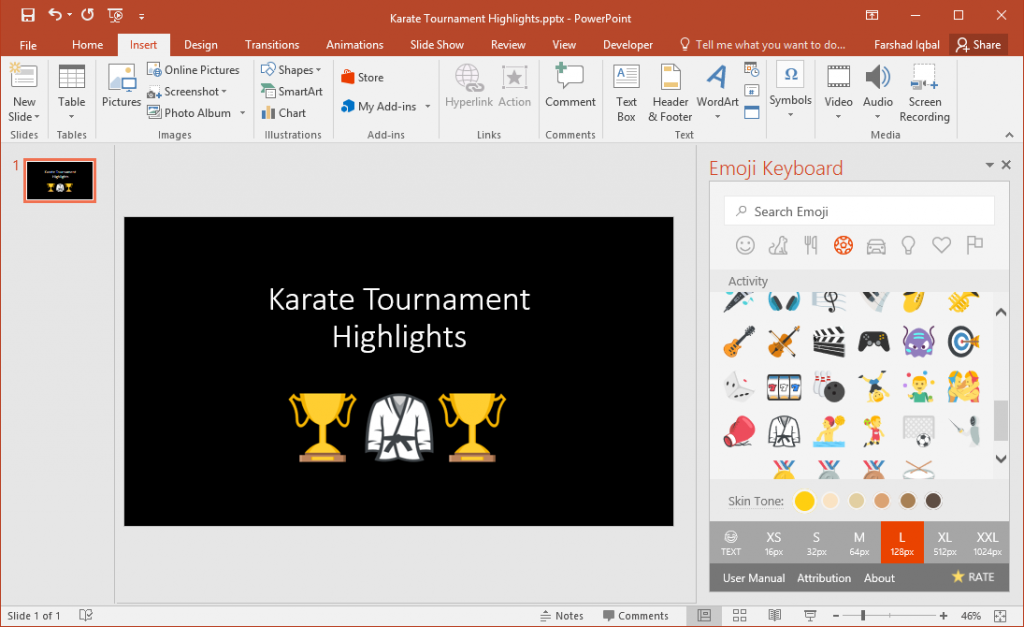This screenshot has width=1024, height=627.
Task: Open the Food emoji category
Action: coord(810,245)
